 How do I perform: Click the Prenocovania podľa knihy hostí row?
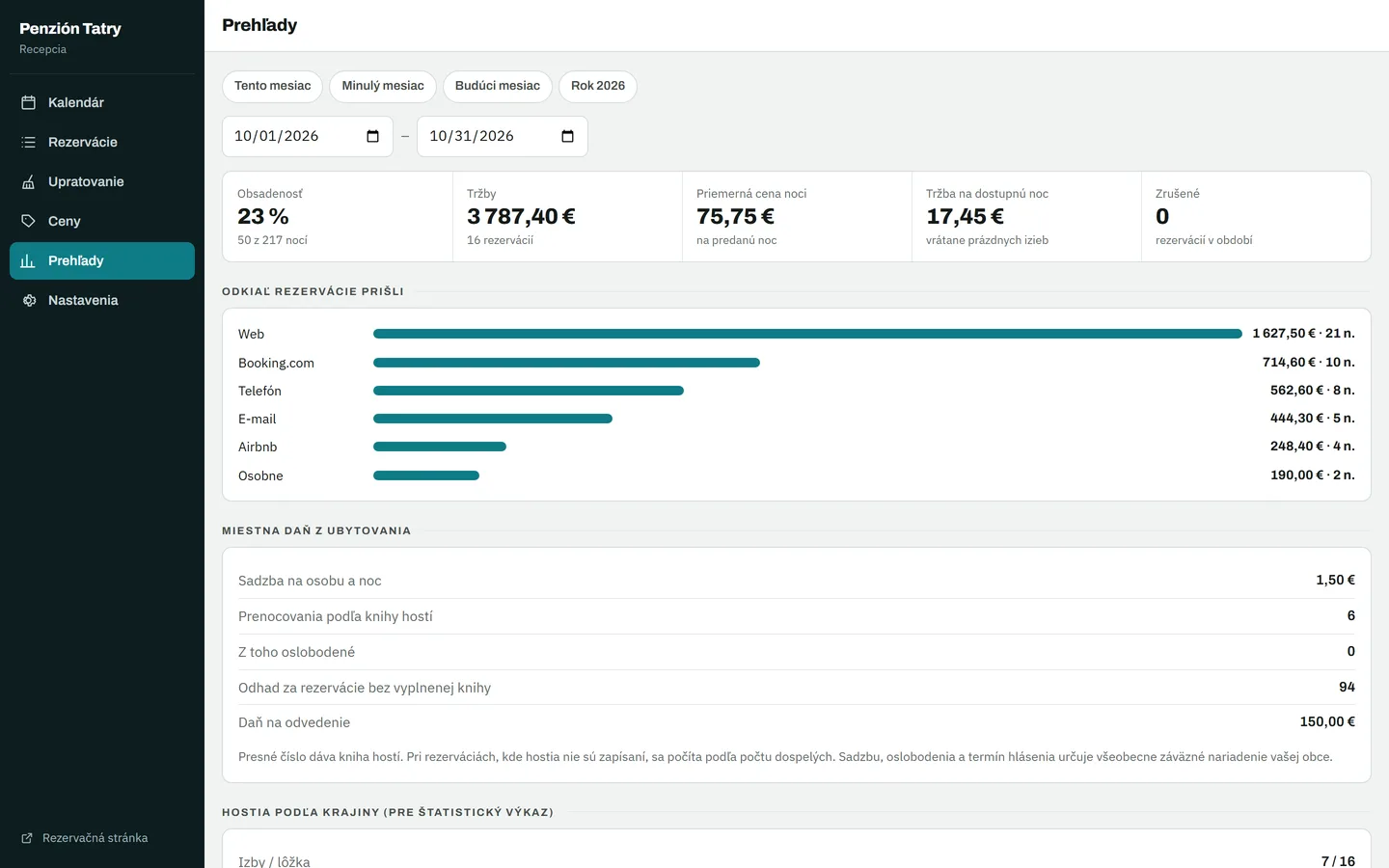click(x=797, y=616)
